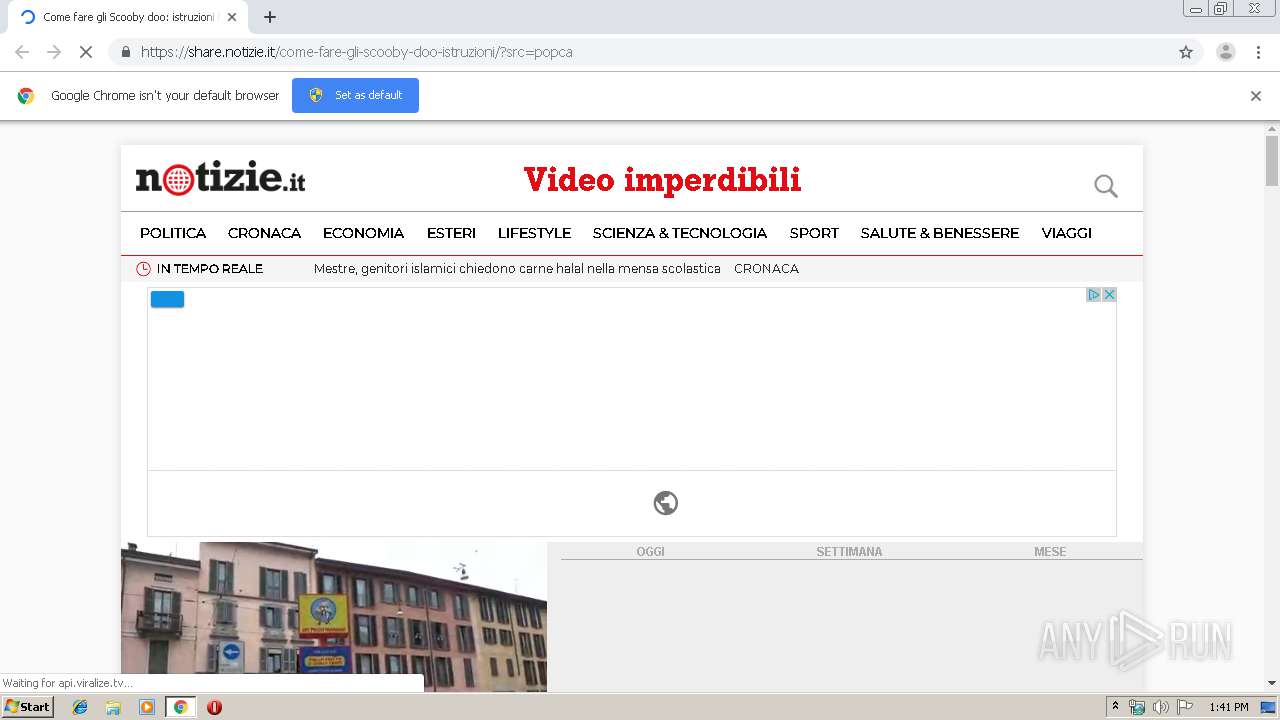Screen dimensions: 1280x720
Task: Switch to the MESE tab
Action: coord(1050,552)
